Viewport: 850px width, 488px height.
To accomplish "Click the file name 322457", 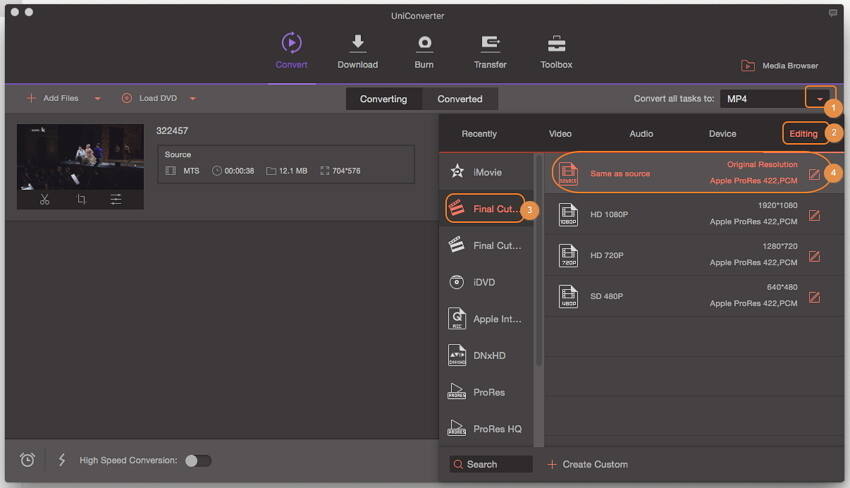I will point(172,131).
